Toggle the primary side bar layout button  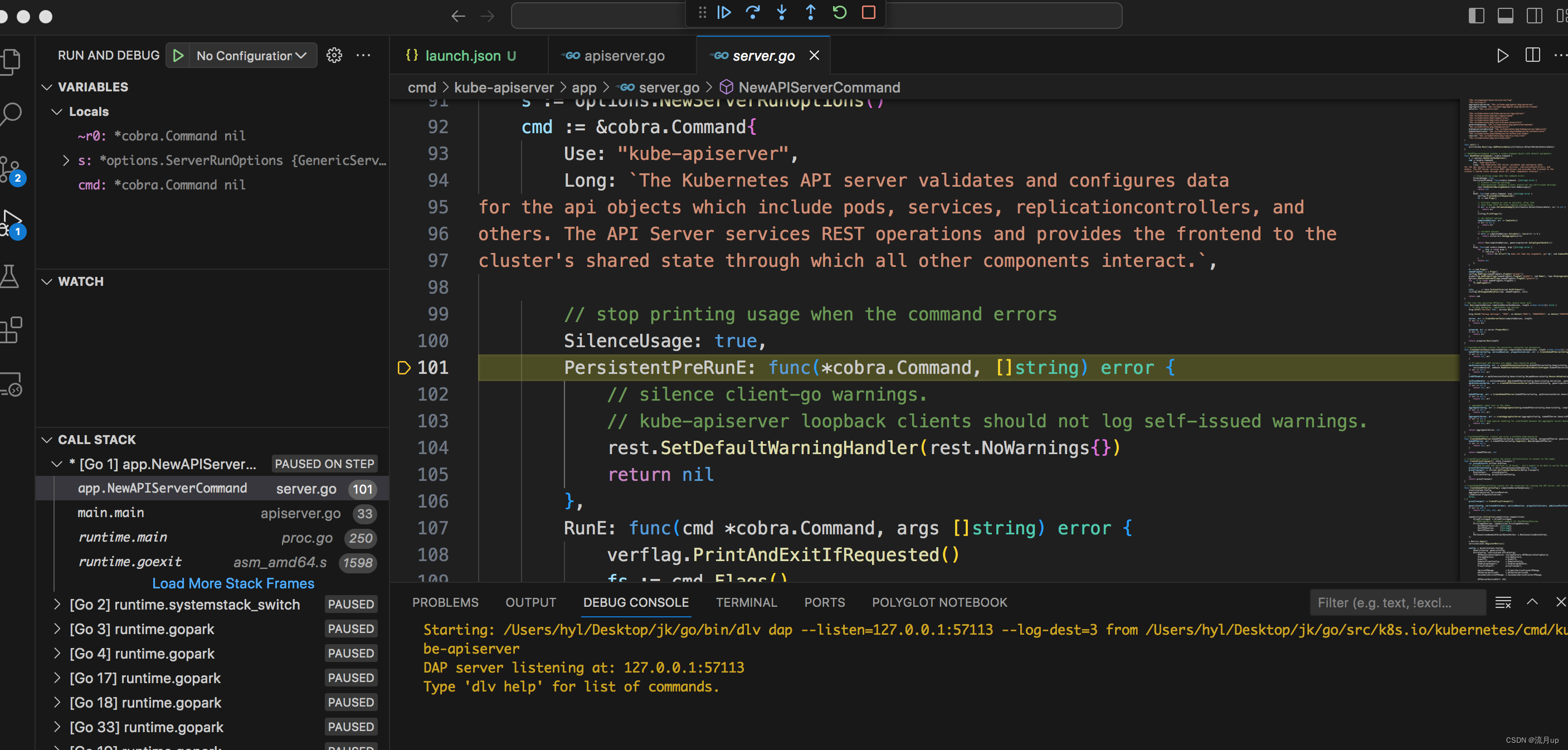1476,15
